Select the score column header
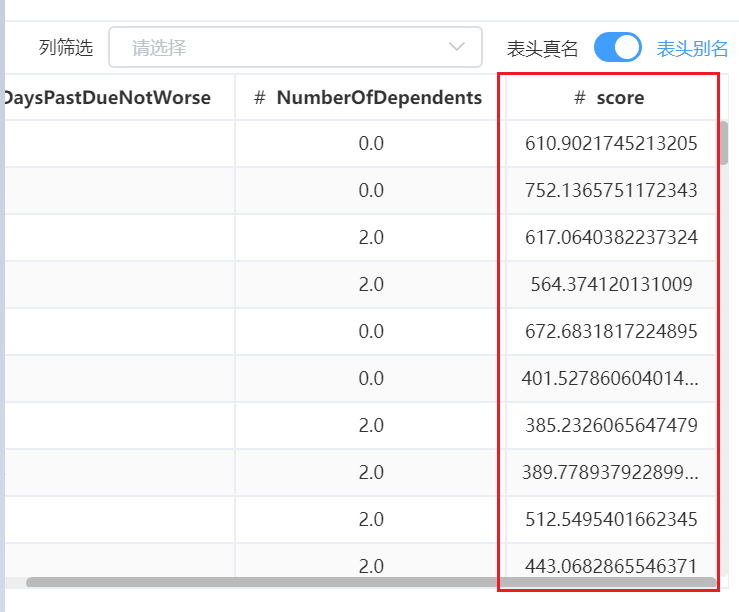The height and width of the screenshot is (612, 739). click(x=610, y=98)
